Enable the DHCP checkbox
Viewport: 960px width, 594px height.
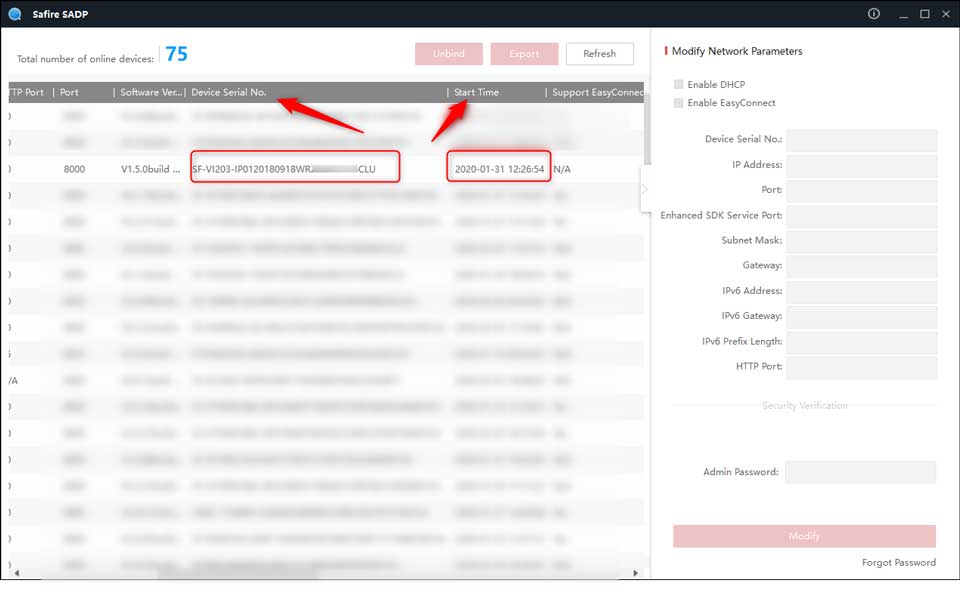678,85
